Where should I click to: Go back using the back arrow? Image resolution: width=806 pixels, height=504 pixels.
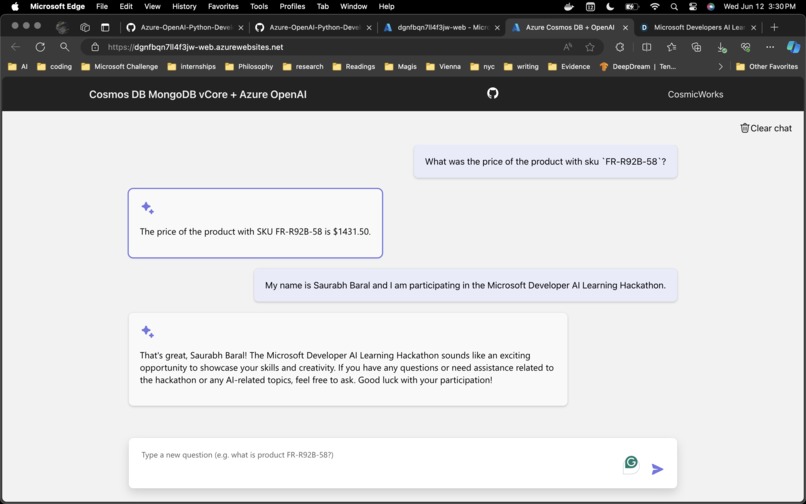(15, 47)
